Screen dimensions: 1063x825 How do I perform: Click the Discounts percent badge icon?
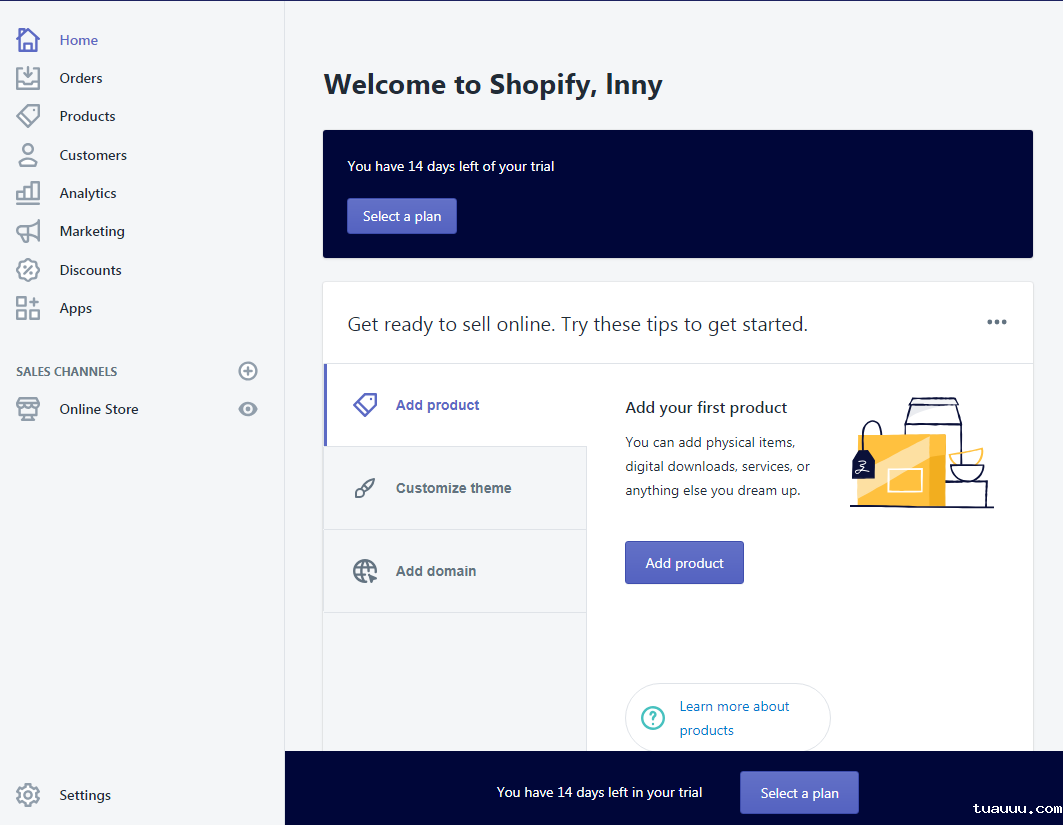tap(28, 270)
